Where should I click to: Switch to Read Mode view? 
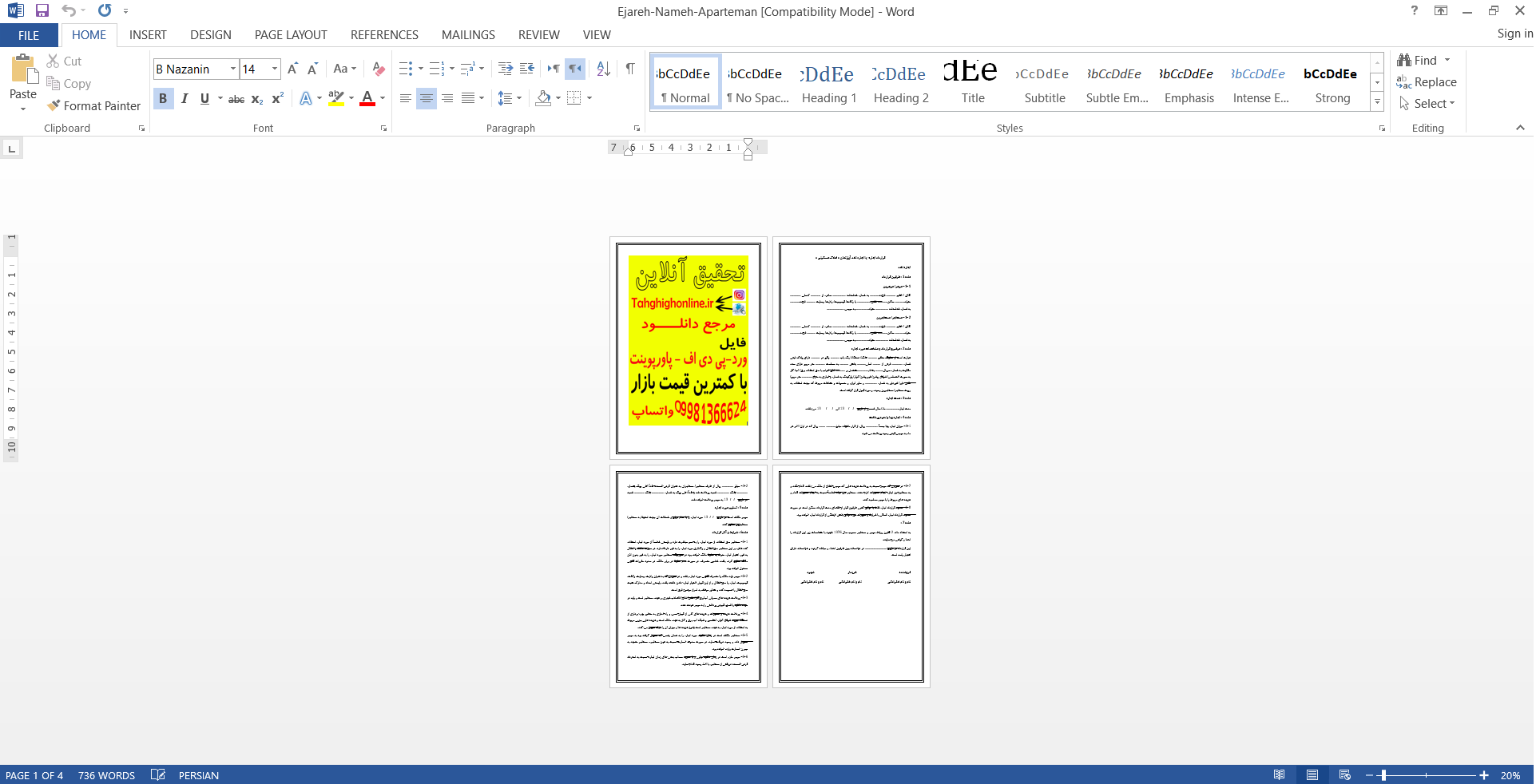point(1280,774)
